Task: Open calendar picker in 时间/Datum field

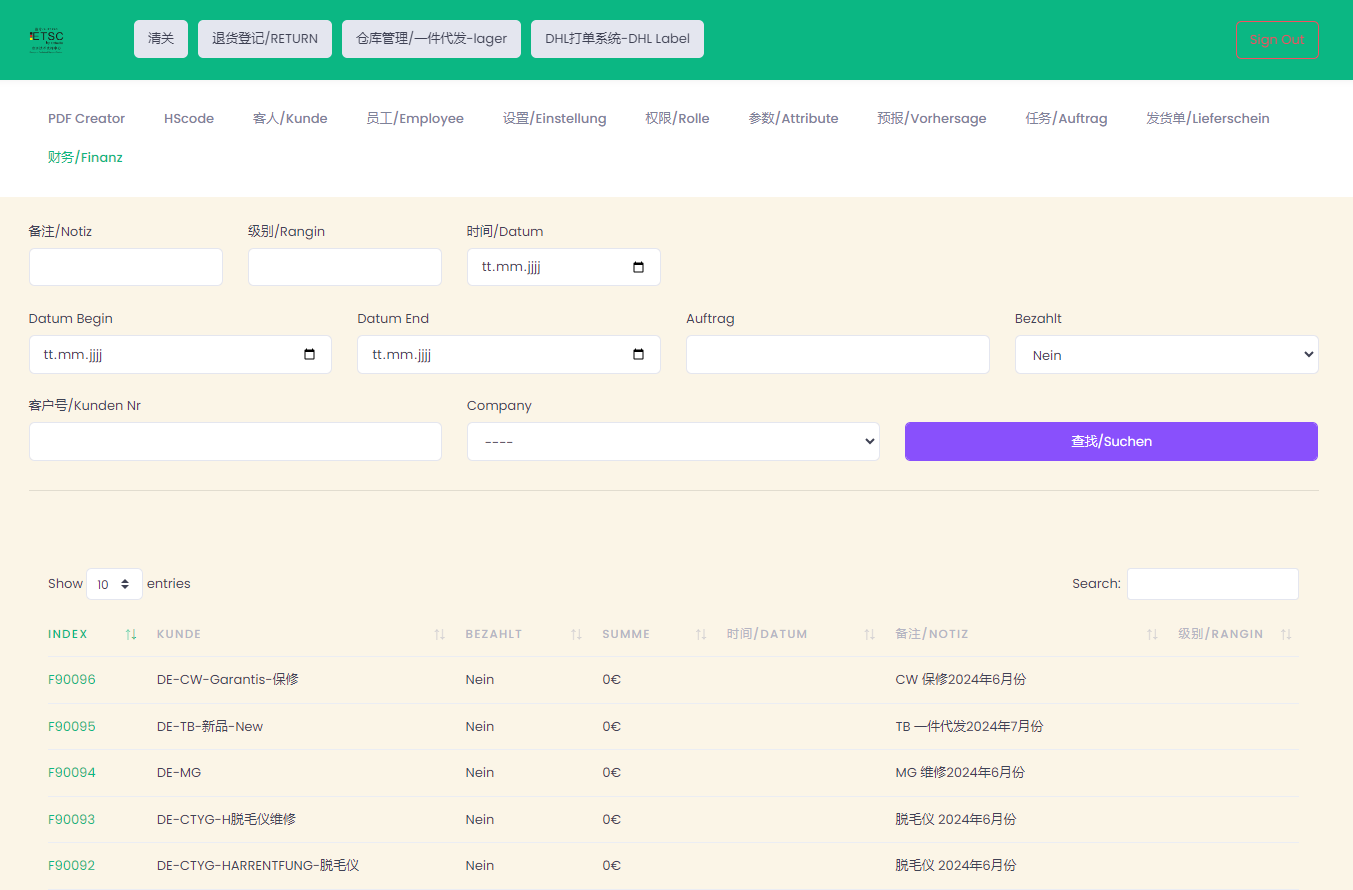Action: [639, 267]
